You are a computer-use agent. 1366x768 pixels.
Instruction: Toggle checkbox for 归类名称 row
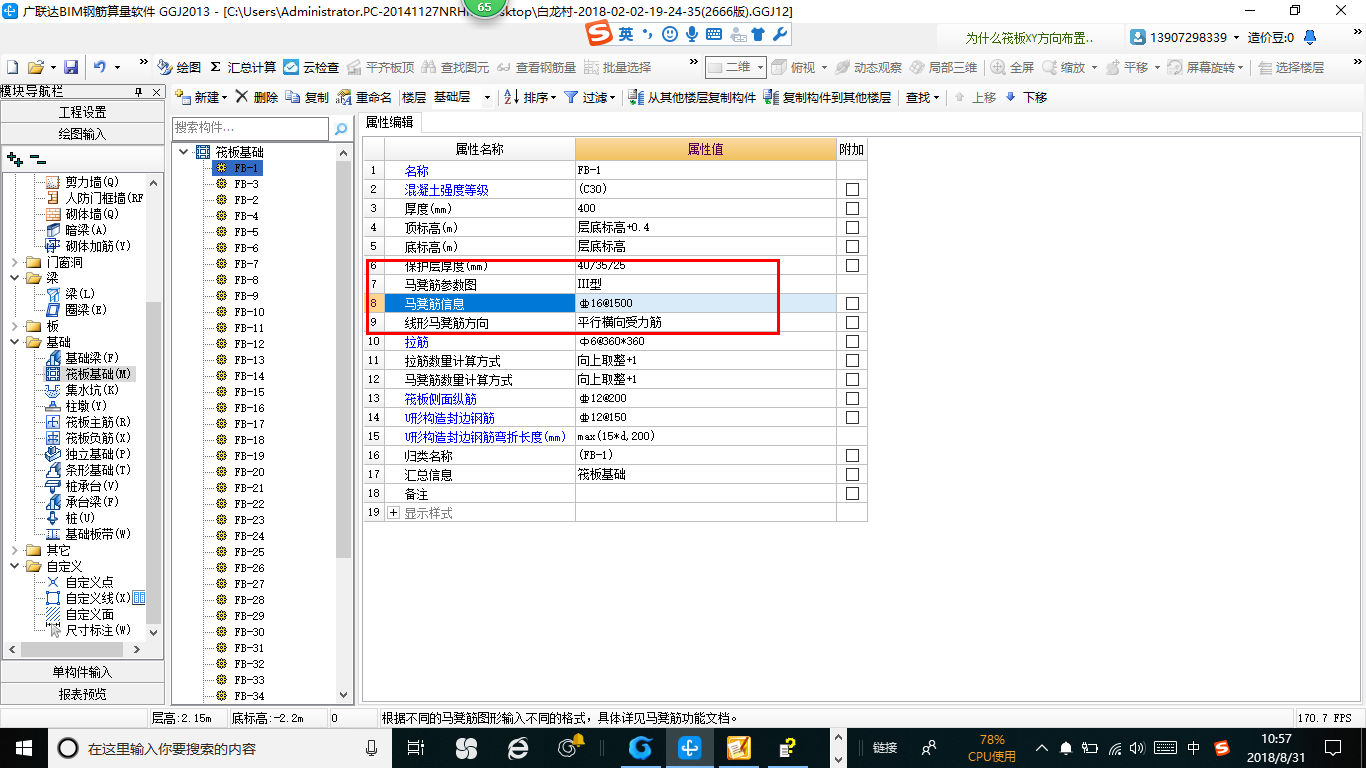click(x=852, y=455)
